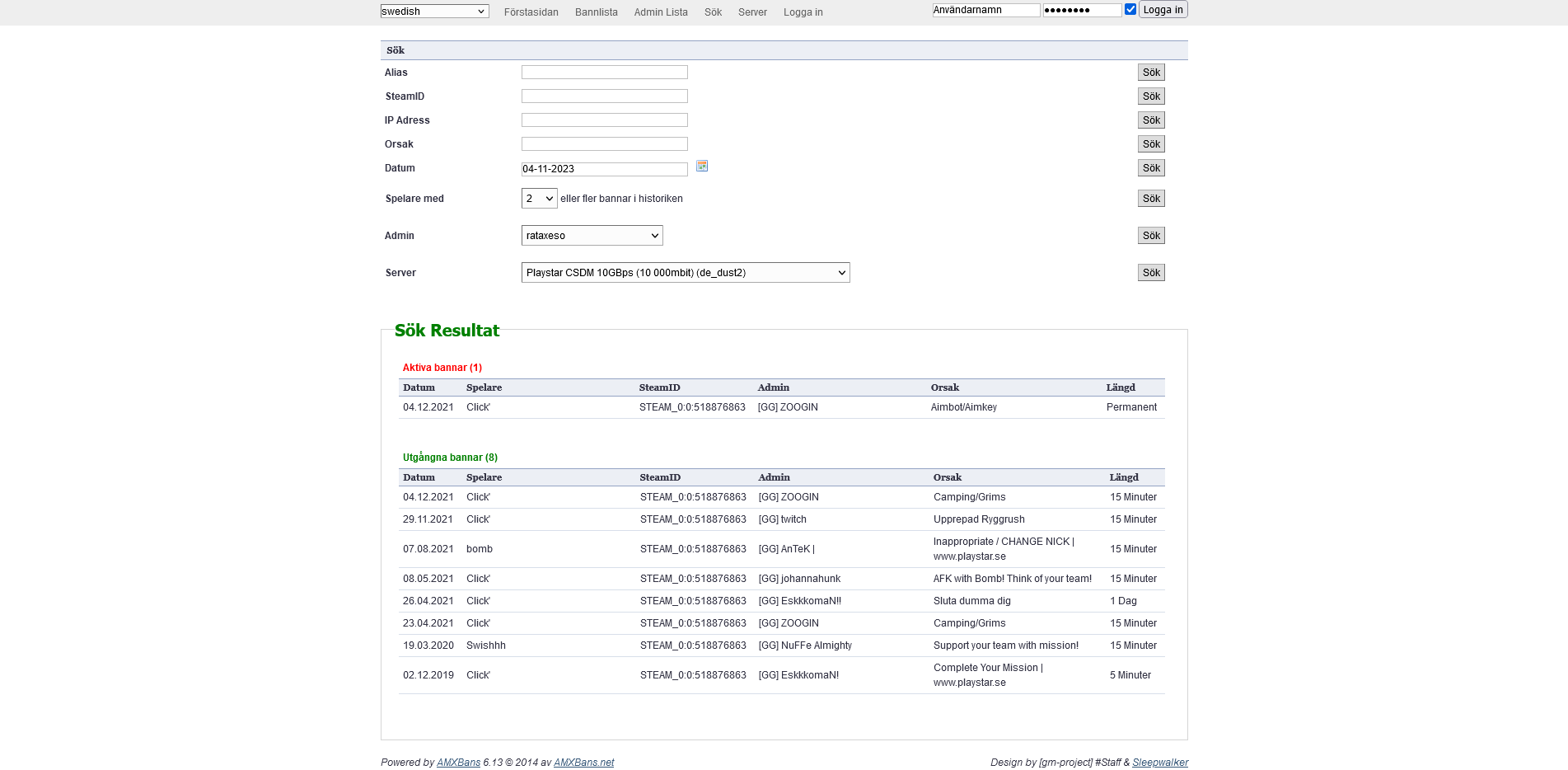Click Sök button in the Alias row

[1151, 73]
